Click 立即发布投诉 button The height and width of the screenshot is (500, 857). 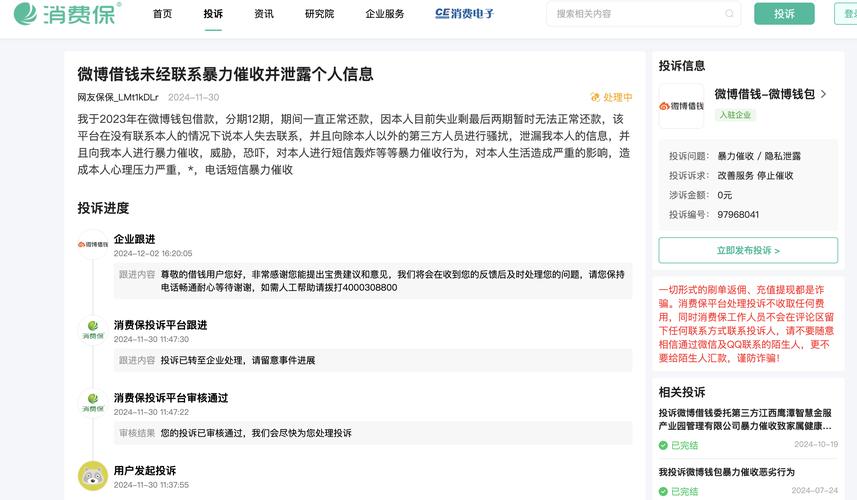[748, 250]
